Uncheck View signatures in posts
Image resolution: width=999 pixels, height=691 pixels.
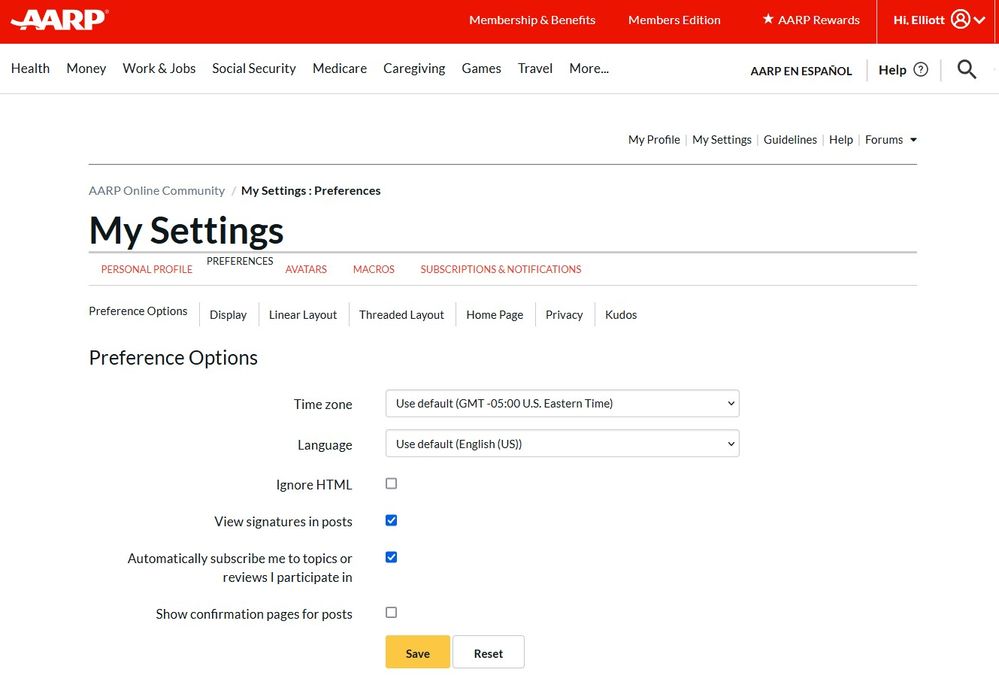tap(391, 521)
